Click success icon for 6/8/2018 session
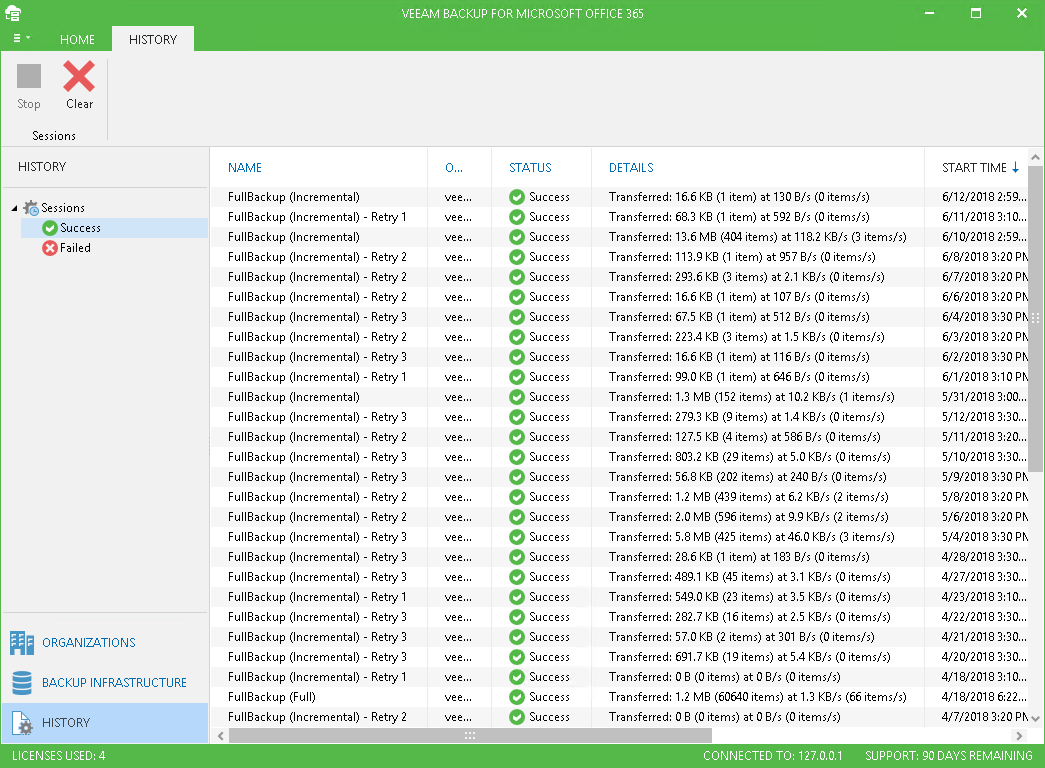1045x768 pixels. 517,257
